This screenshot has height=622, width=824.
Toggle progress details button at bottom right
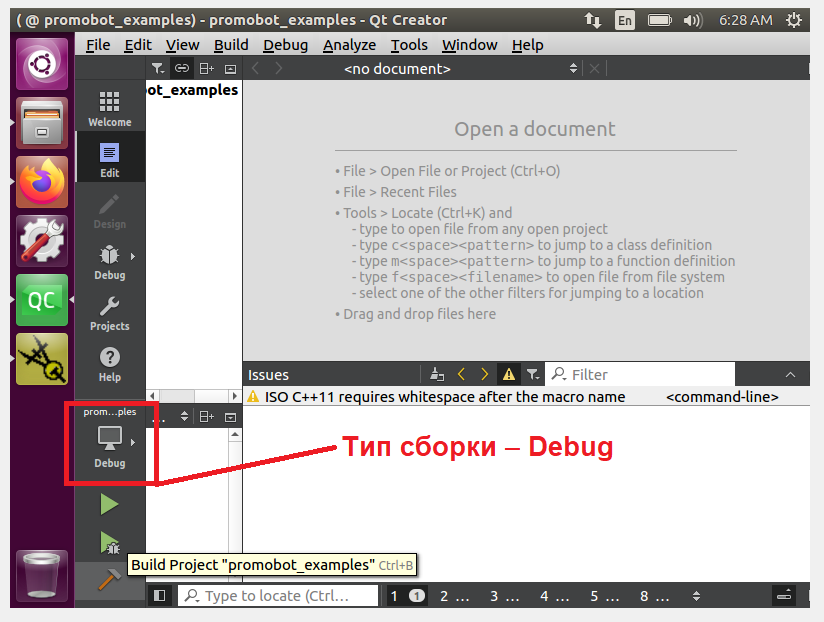[784, 596]
